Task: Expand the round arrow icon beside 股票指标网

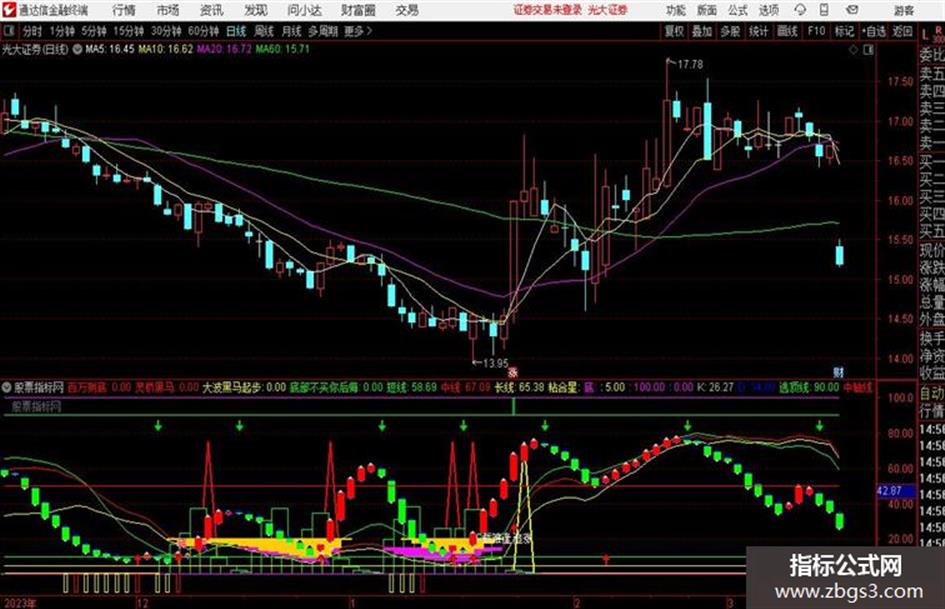Action: pyautogui.click(x=7, y=387)
